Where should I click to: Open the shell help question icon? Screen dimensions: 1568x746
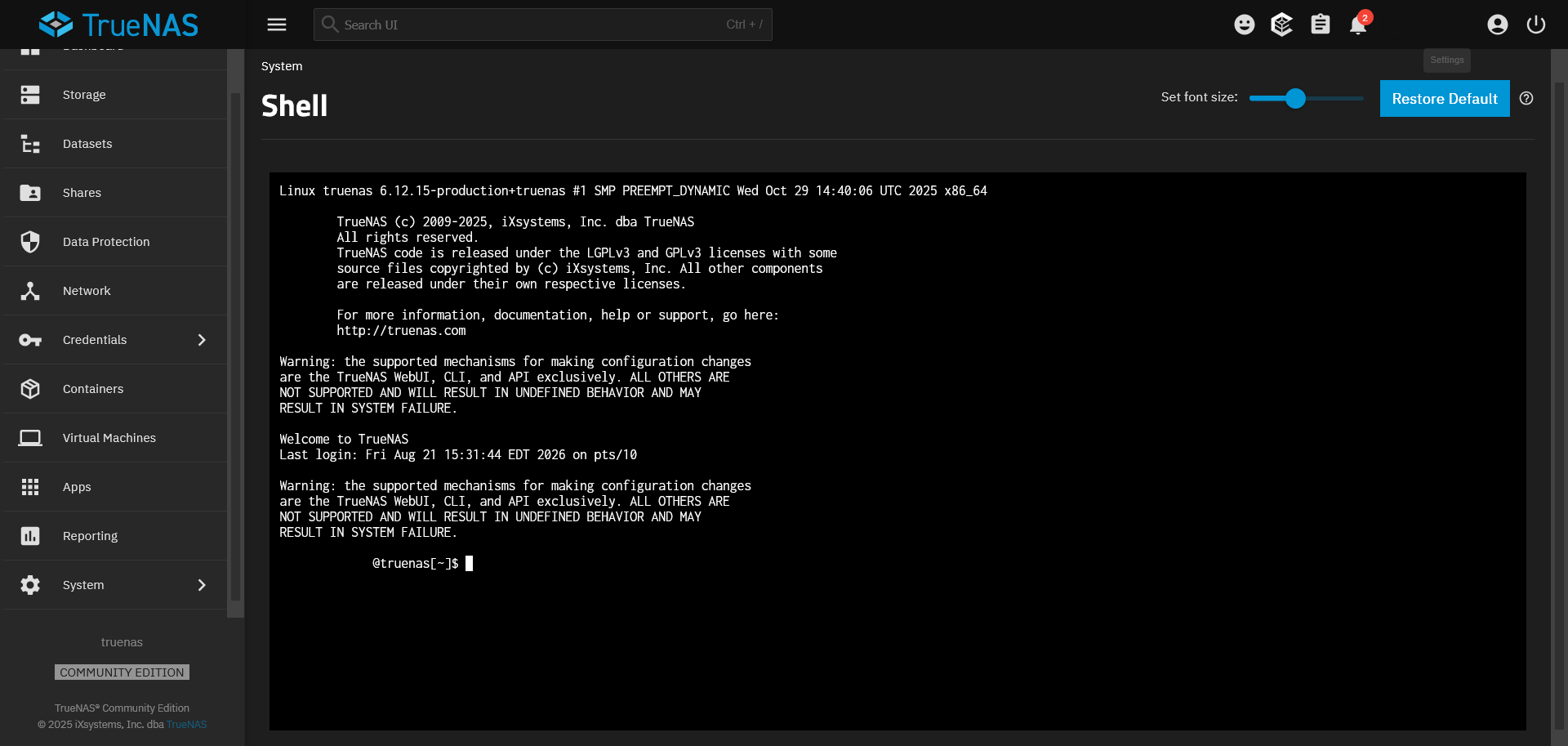click(1526, 98)
